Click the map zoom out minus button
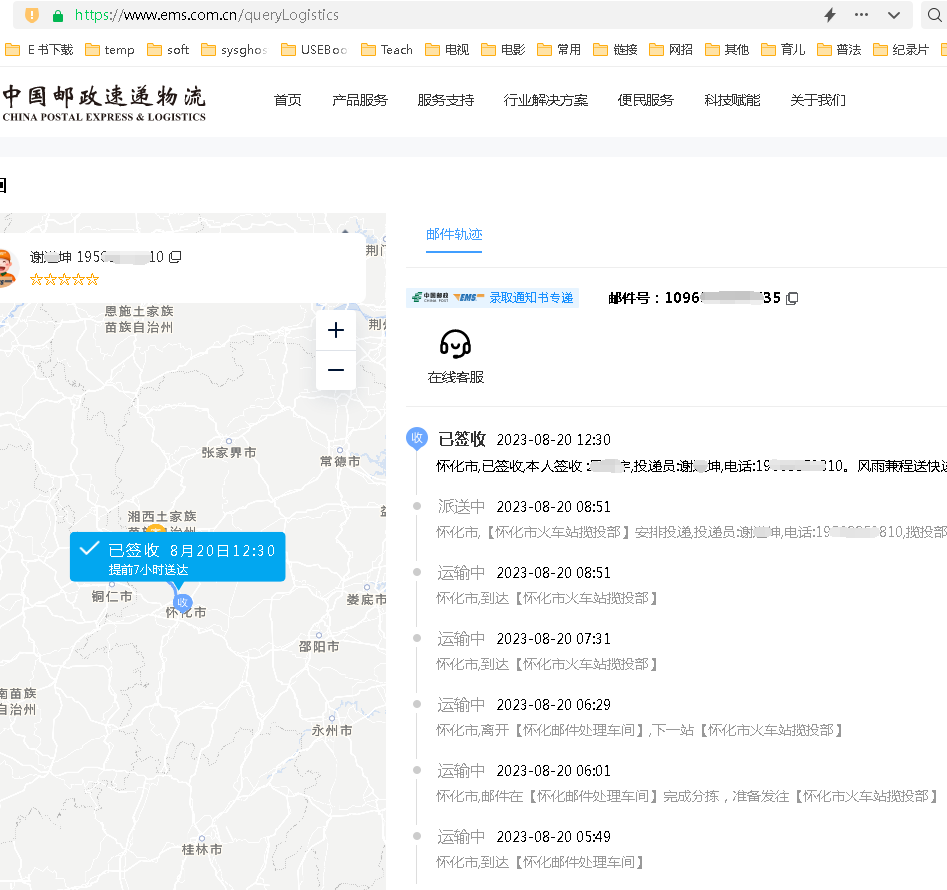Image resolution: width=947 pixels, height=890 pixels. (336, 371)
